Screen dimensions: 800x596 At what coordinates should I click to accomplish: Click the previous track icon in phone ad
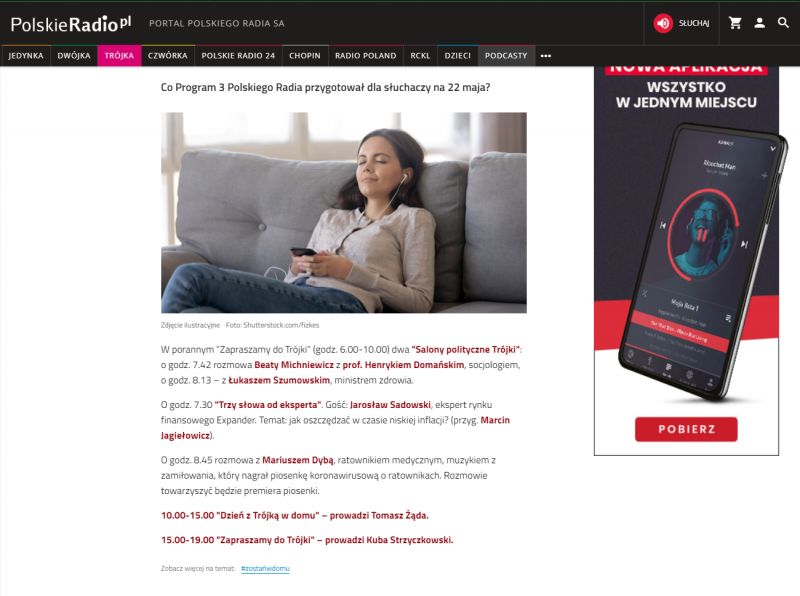(663, 225)
